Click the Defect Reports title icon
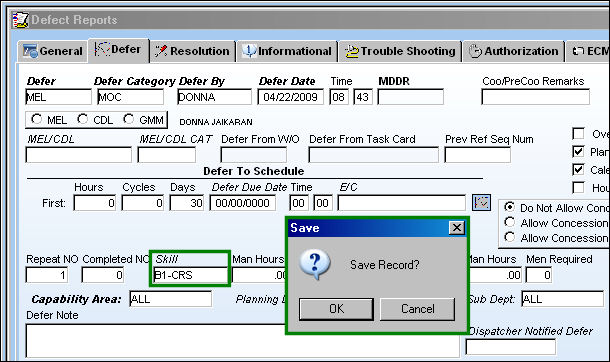The height and width of the screenshot is (362, 610). [20, 20]
